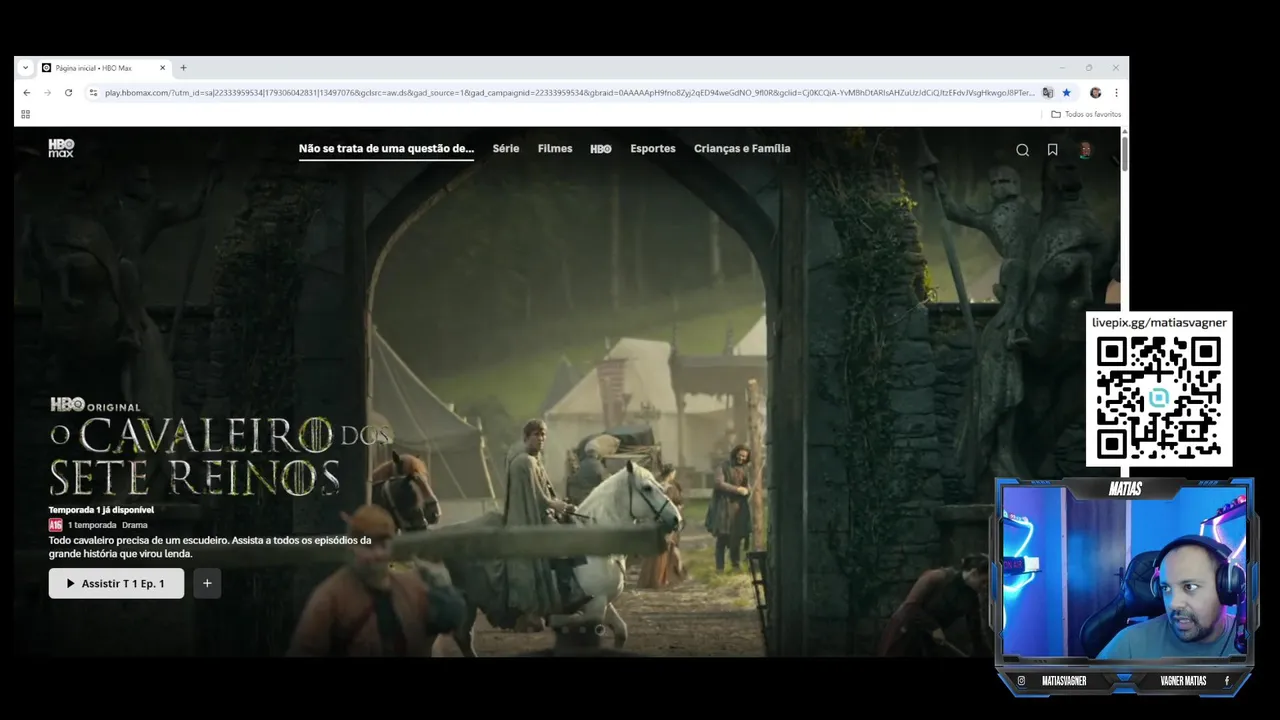
Task: Open the Esportes menu item
Action: (x=653, y=149)
